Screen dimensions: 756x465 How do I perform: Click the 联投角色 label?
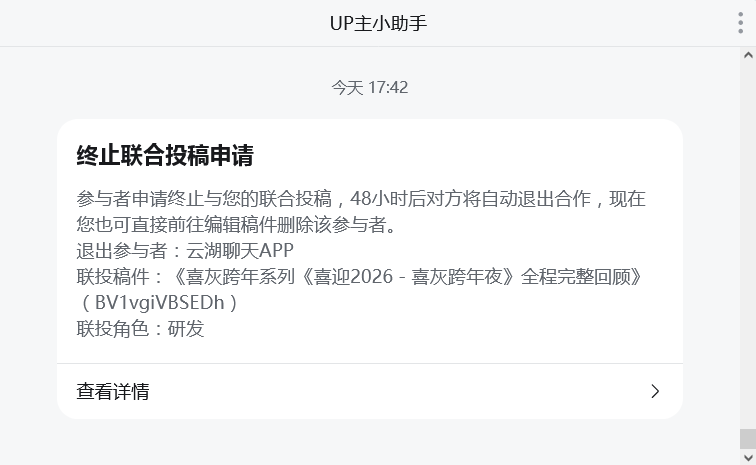coord(113,329)
